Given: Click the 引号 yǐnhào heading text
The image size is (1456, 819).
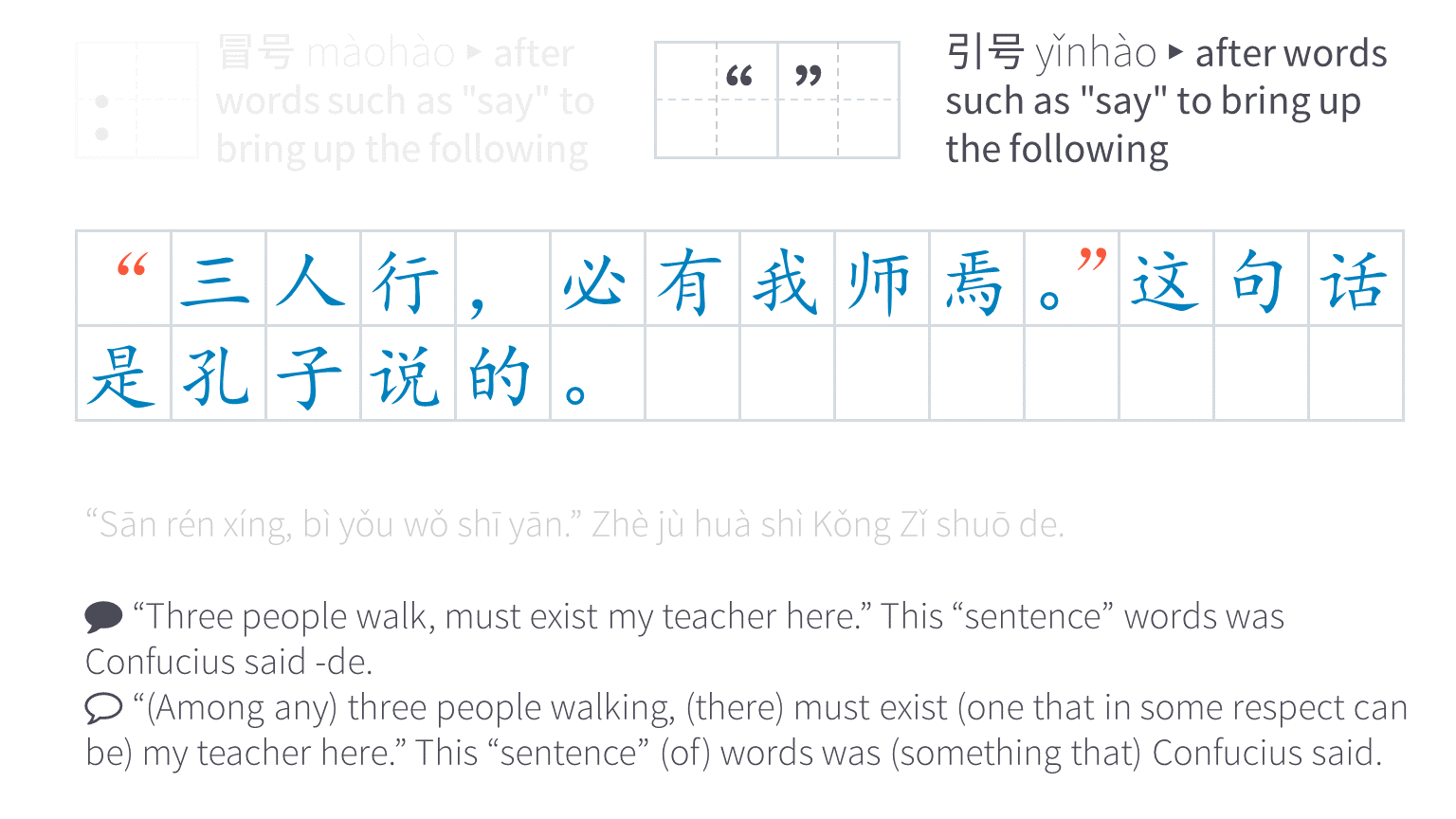Looking at the screenshot, I should pyautogui.click(x=1051, y=52).
